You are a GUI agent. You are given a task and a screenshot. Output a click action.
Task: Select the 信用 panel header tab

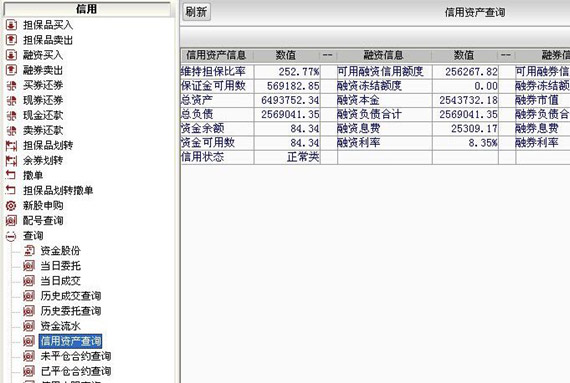pyautogui.click(x=87, y=9)
